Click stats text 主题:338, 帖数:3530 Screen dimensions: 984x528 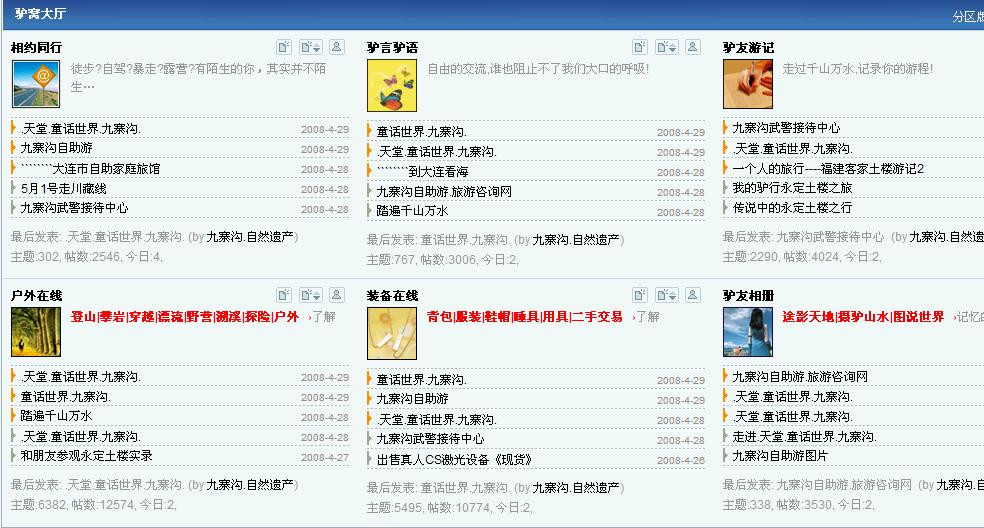pyautogui.click(x=798, y=505)
